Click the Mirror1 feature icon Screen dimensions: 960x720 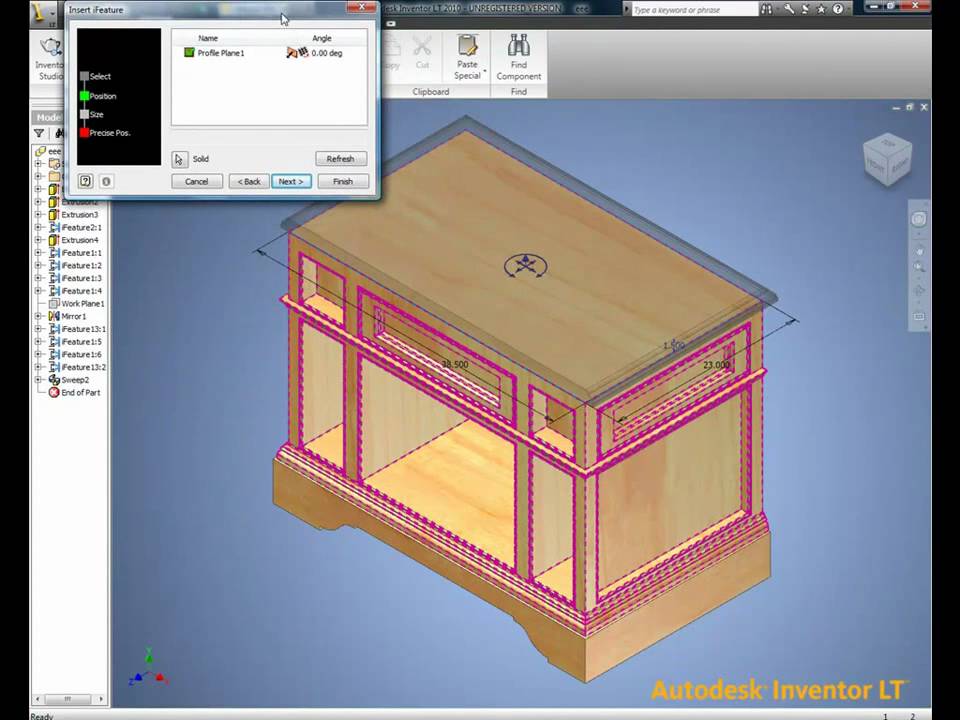click(x=54, y=316)
